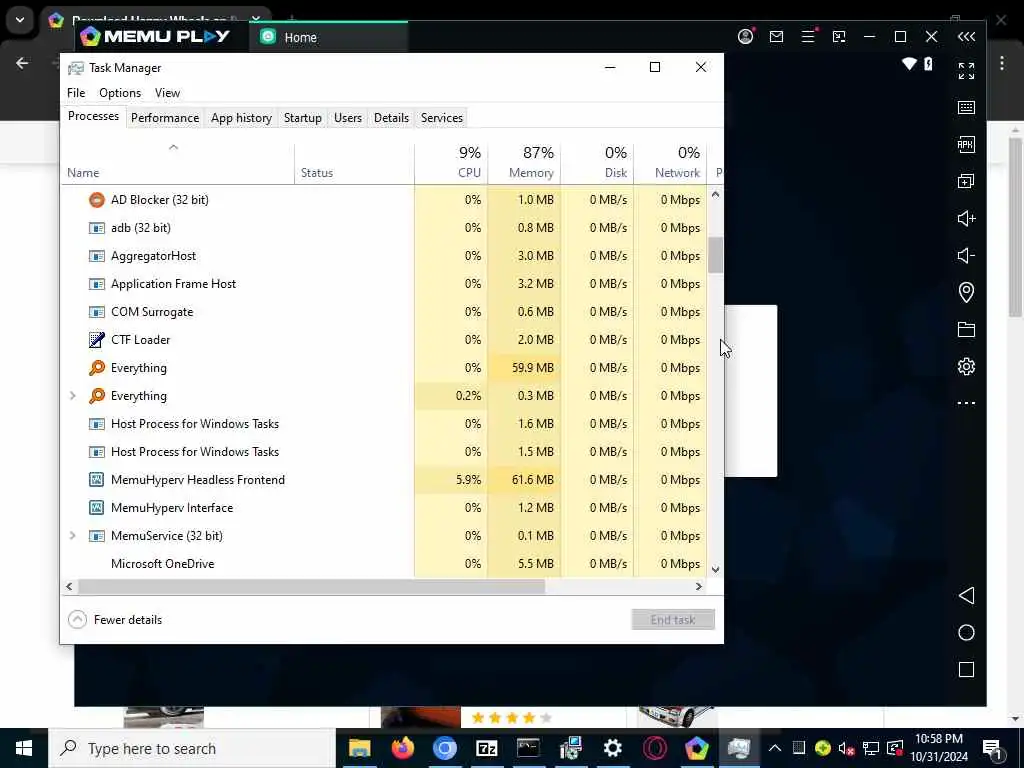This screenshot has height=768, width=1024.
Task: Open MEmu hamburger menu icon
Action: [808, 37]
